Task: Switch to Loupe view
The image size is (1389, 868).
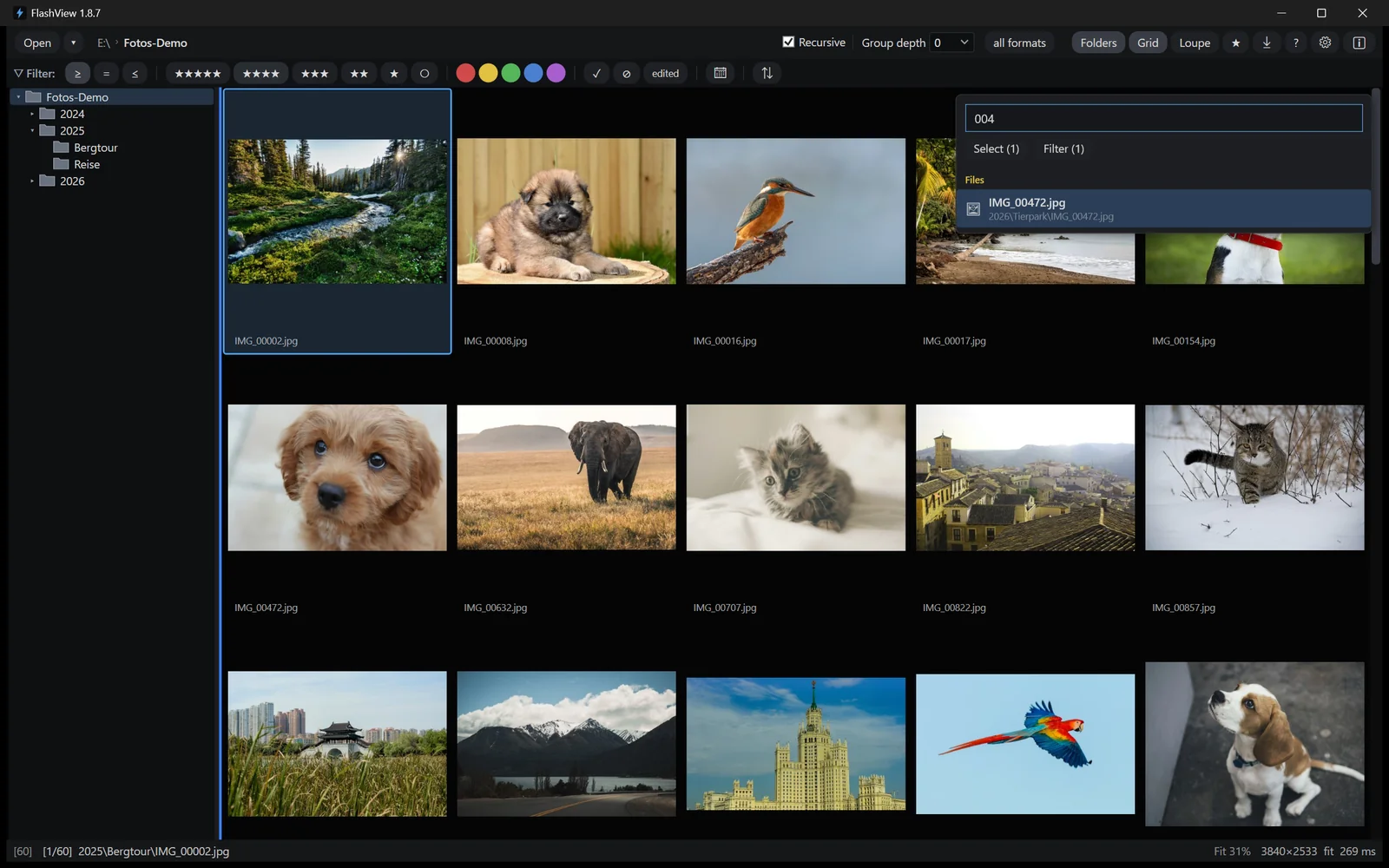Action: point(1194,43)
